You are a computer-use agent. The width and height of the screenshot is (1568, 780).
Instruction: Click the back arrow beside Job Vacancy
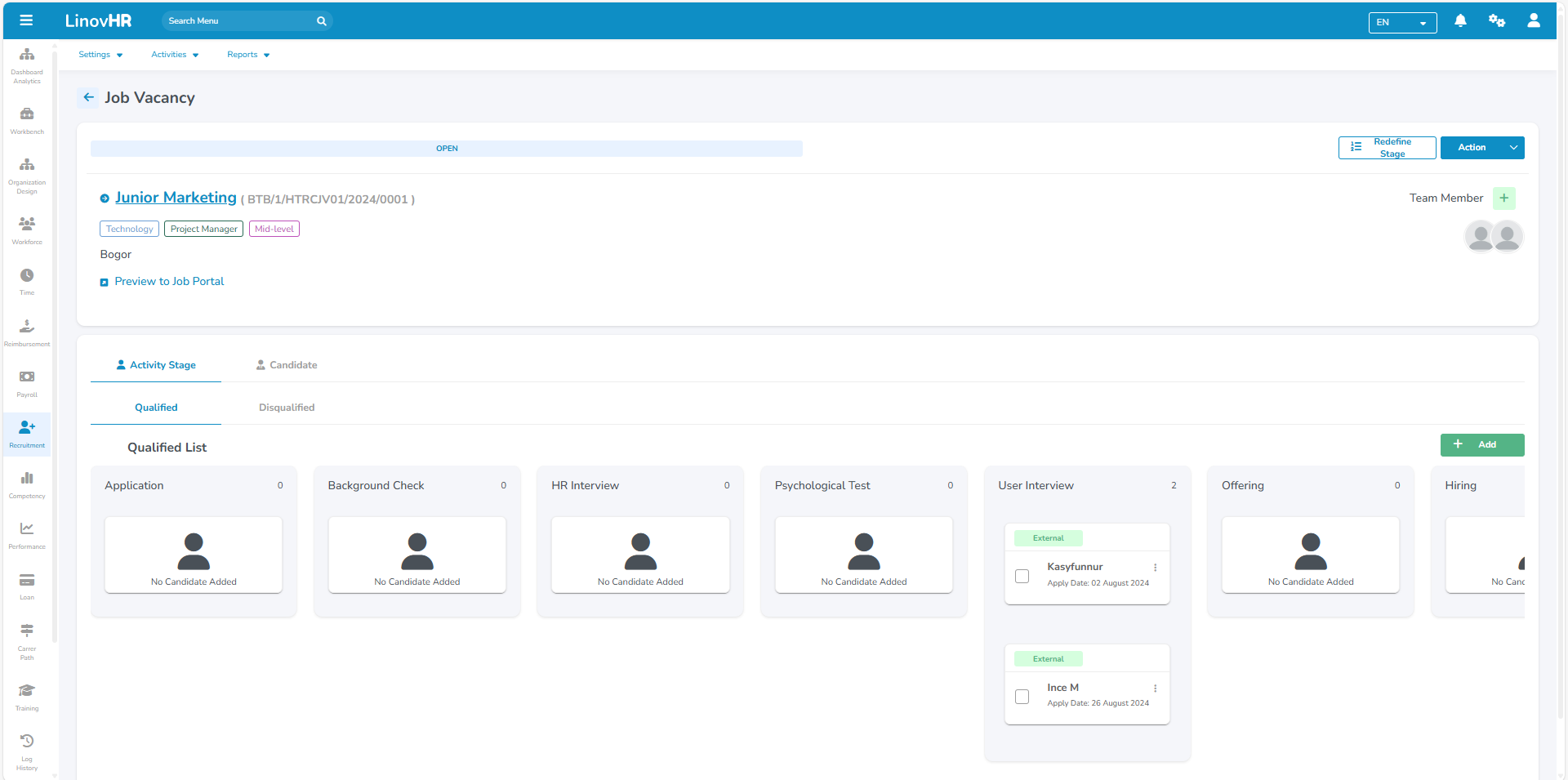click(88, 97)
